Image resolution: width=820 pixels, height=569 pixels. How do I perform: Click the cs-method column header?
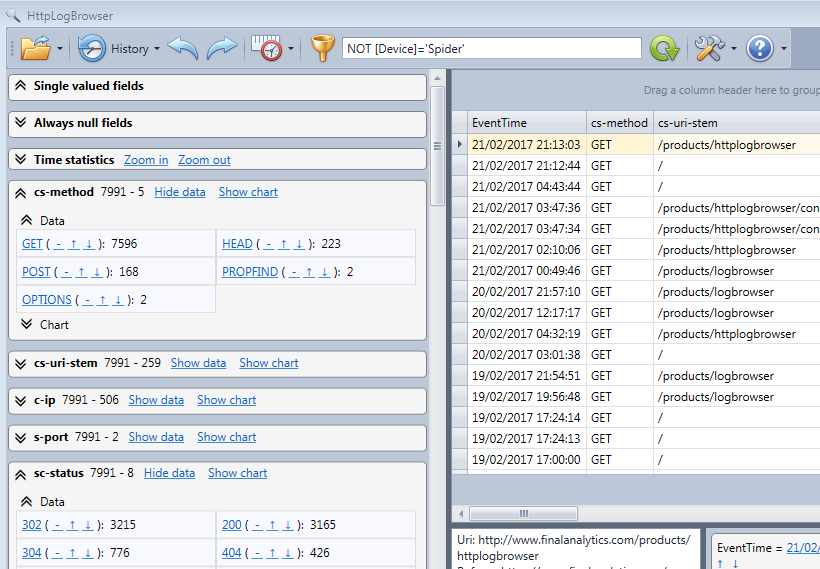620,123
